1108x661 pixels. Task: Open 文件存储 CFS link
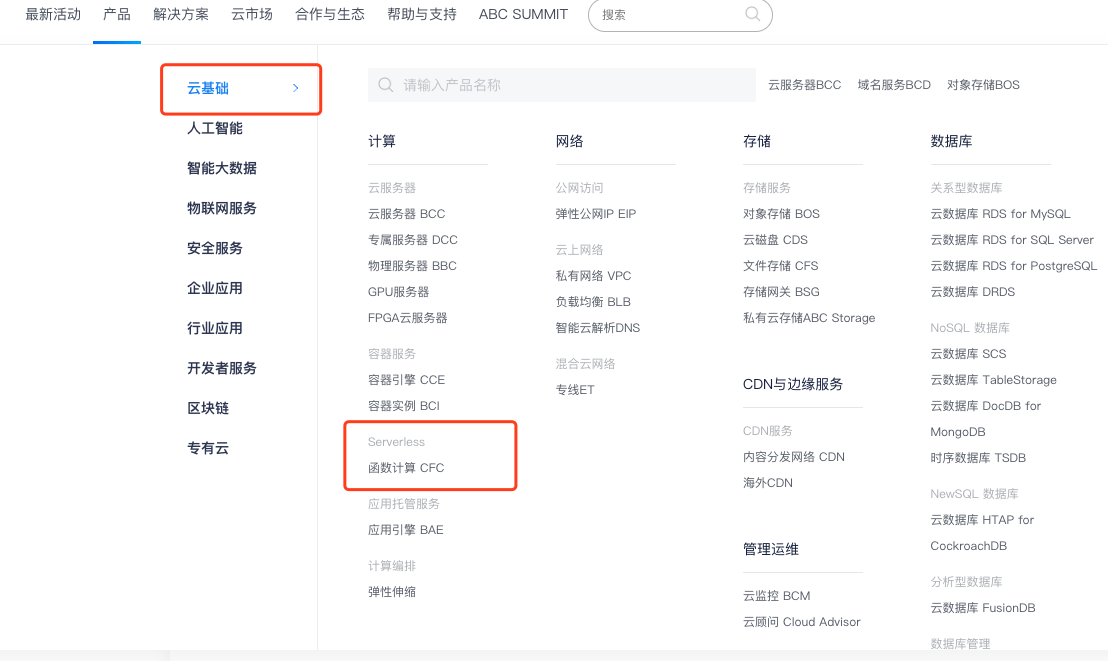pos(780,266)
